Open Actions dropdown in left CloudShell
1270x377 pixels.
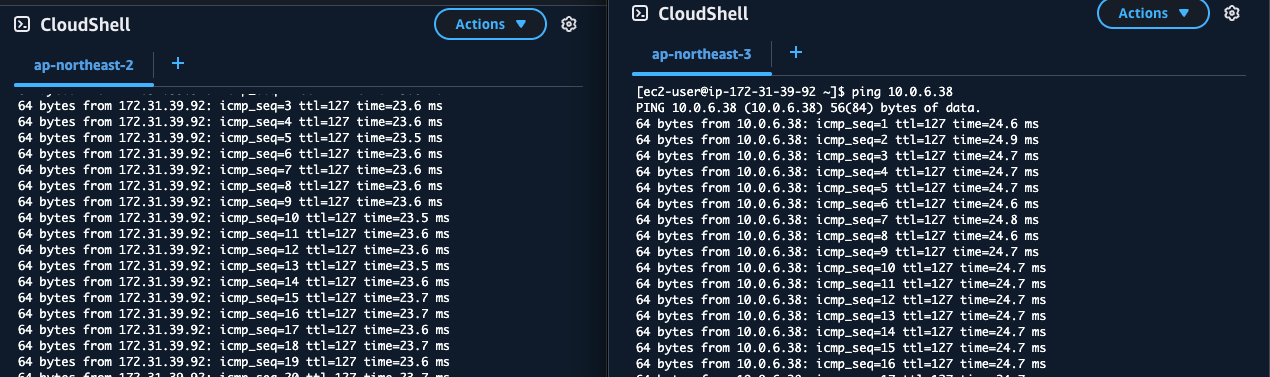[491, 24]
